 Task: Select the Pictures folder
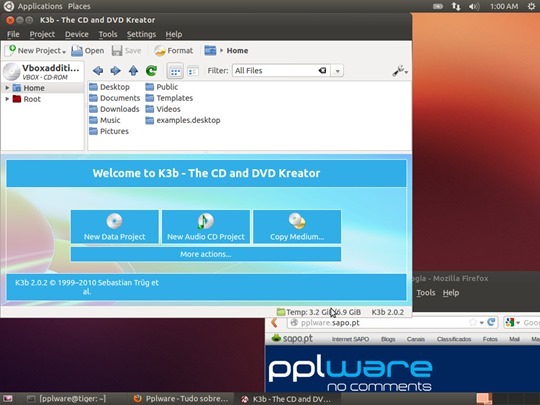click(108, 131)
